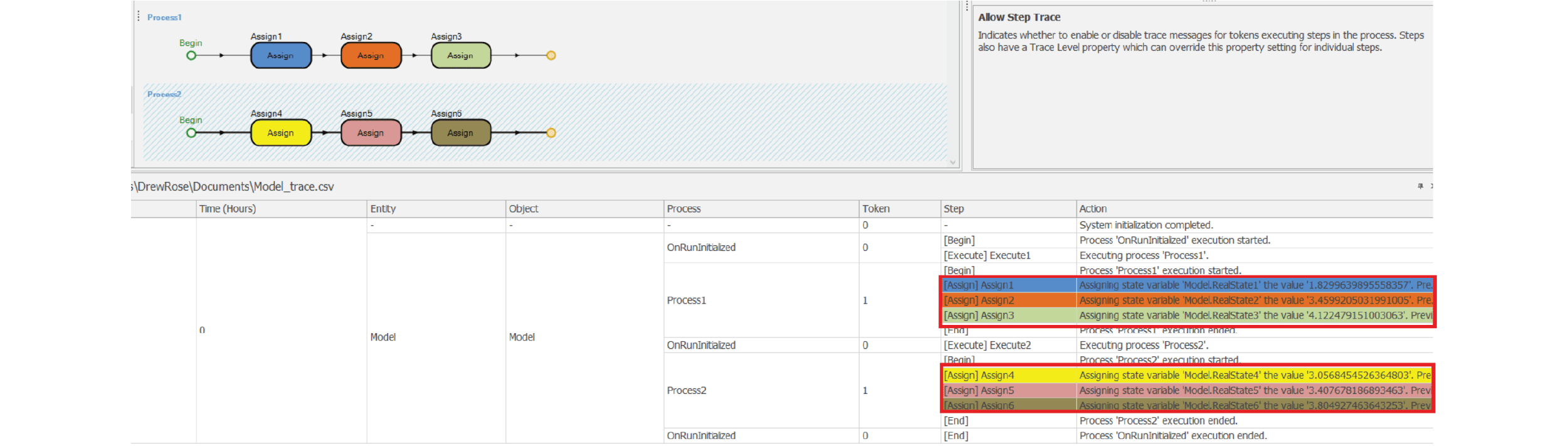
Task: Click the [Execute] Execute2 step cell
Action: [x=1008, y=345]
